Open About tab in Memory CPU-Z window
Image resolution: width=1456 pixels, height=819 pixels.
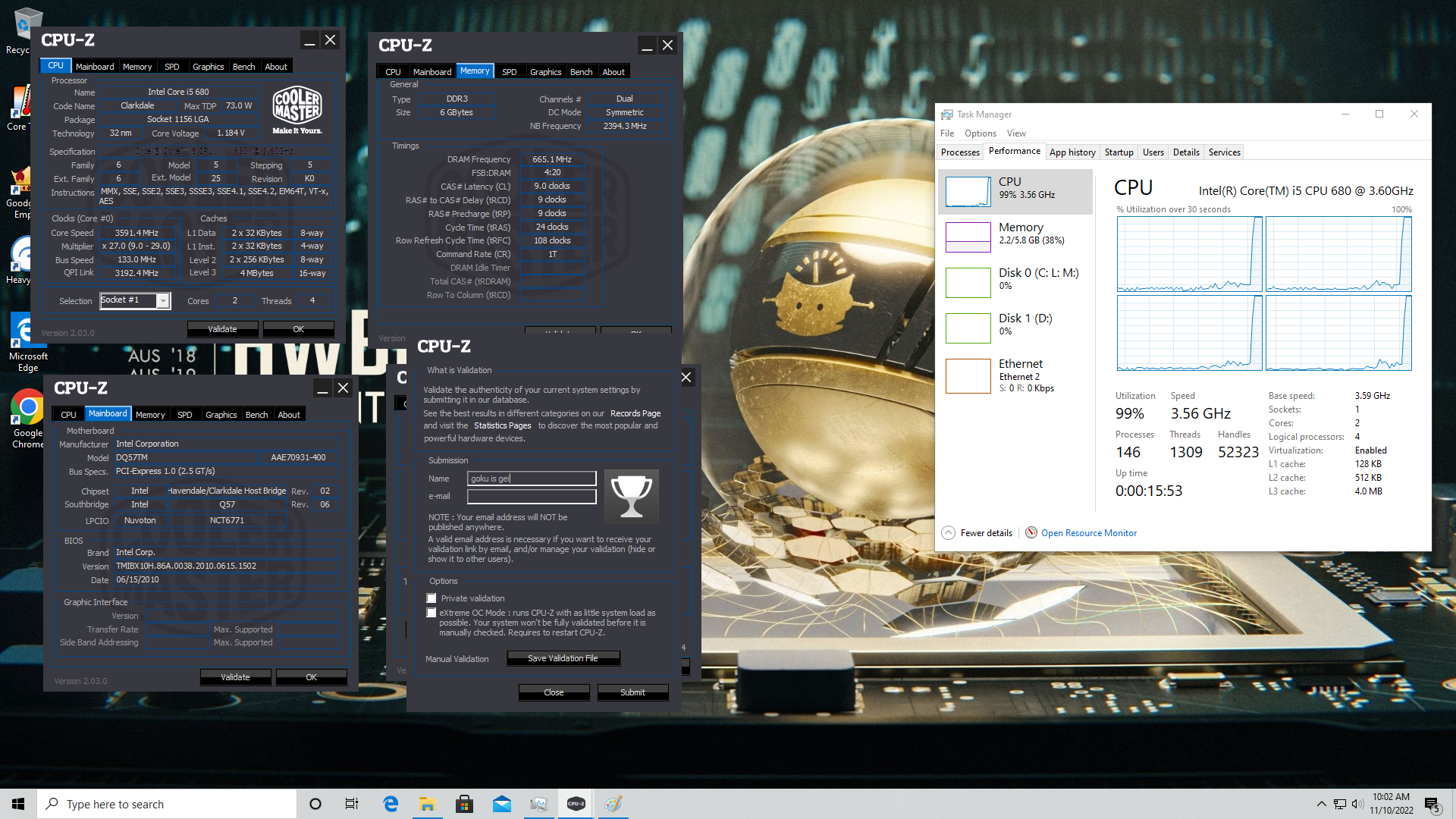613,72
